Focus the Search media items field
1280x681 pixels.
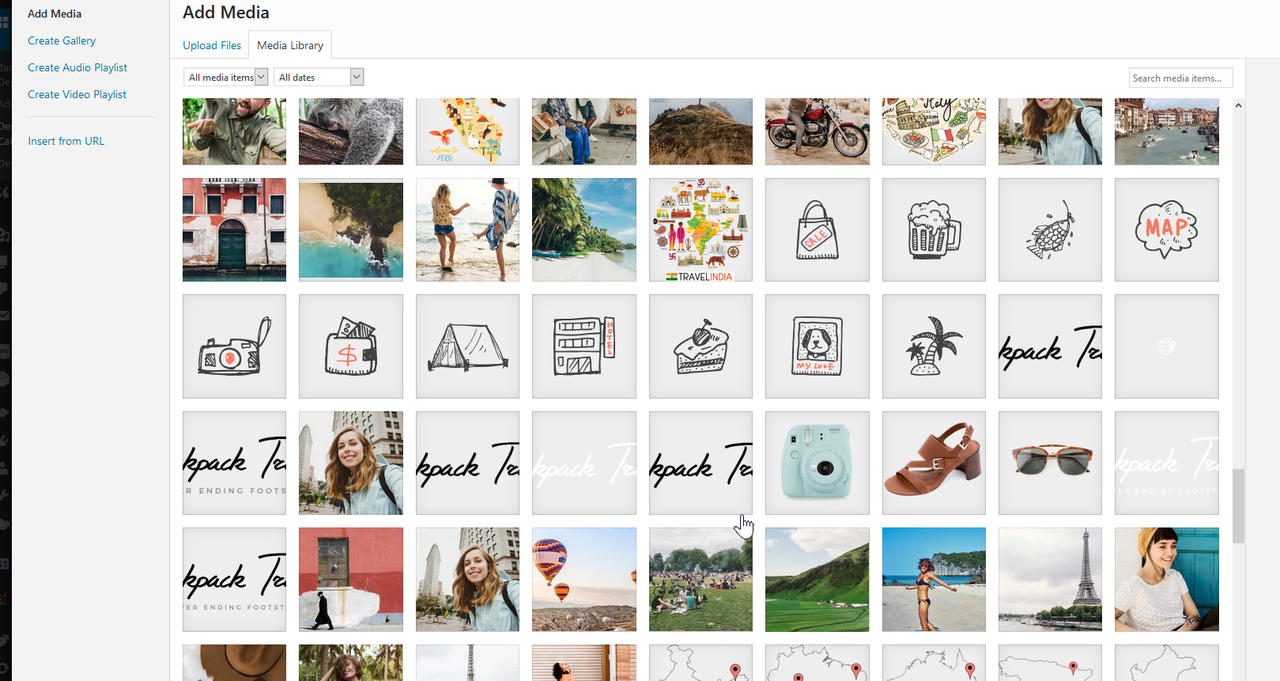coord(1181,78)
